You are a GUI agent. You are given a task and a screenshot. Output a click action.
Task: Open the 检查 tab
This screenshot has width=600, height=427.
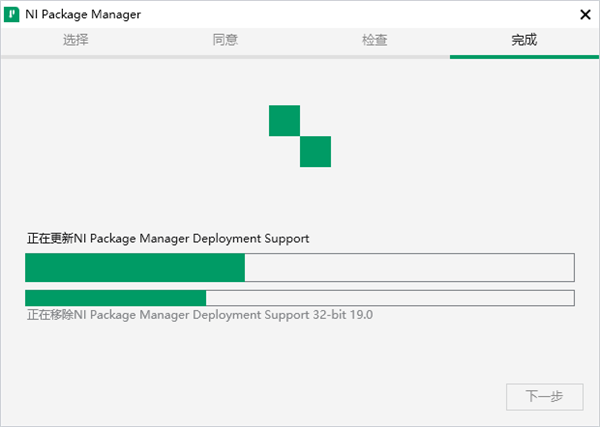(x=375, y=41)
